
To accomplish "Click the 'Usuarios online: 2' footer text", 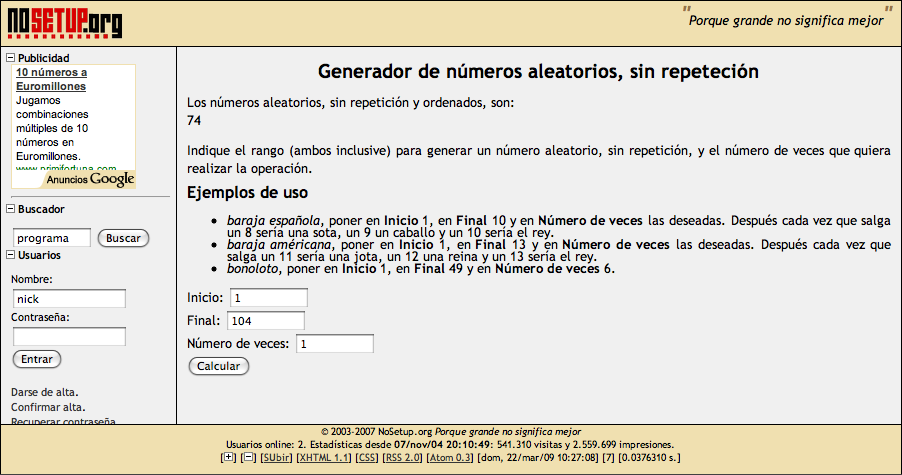I will click(x=267, y=445).
